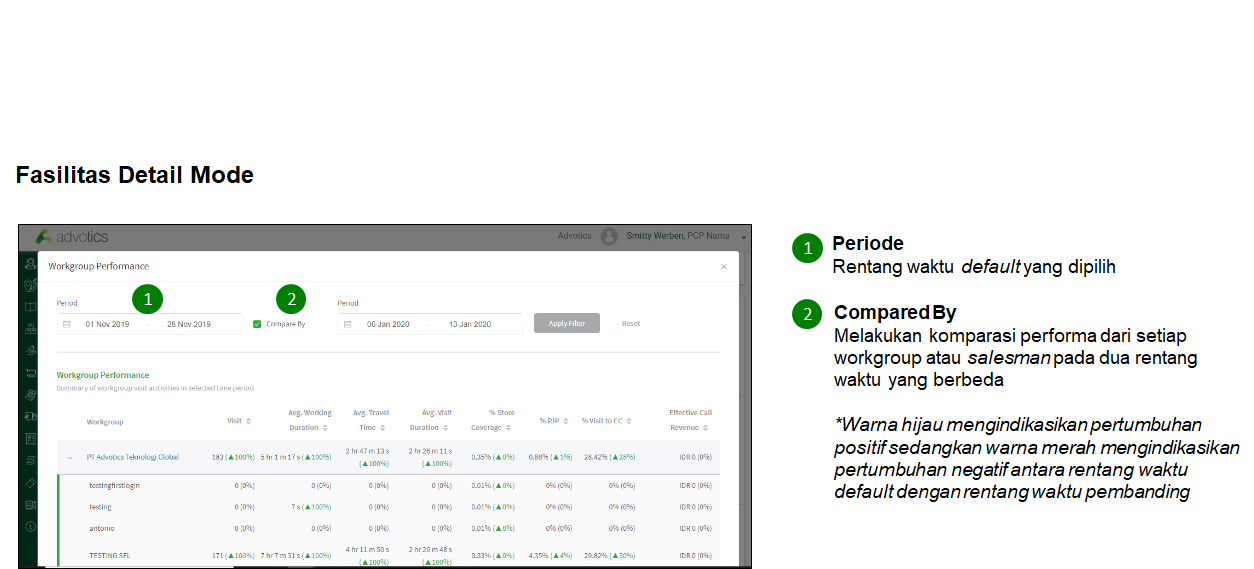Sort by Avg. Working Duration arrows
The image size is (1254, 569).
tap(325, 428)
